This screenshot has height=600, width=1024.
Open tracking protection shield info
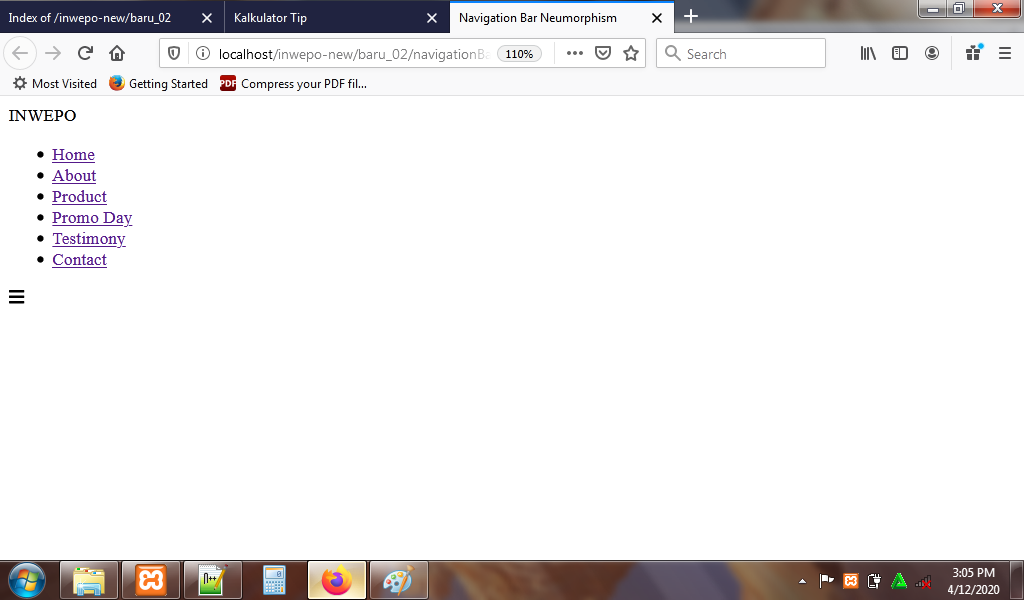174,54
